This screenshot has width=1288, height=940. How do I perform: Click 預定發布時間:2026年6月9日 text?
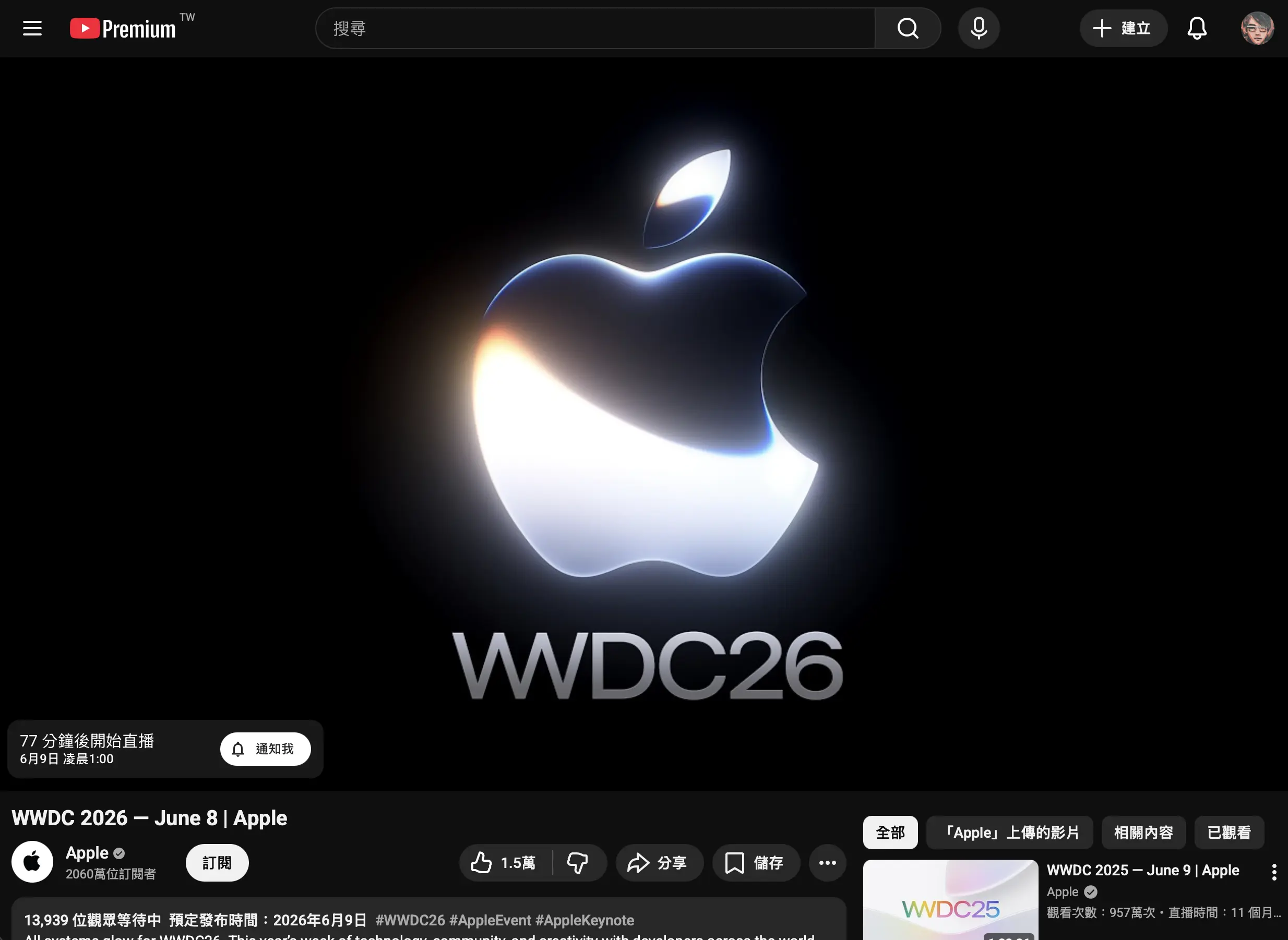pos(268,920)
